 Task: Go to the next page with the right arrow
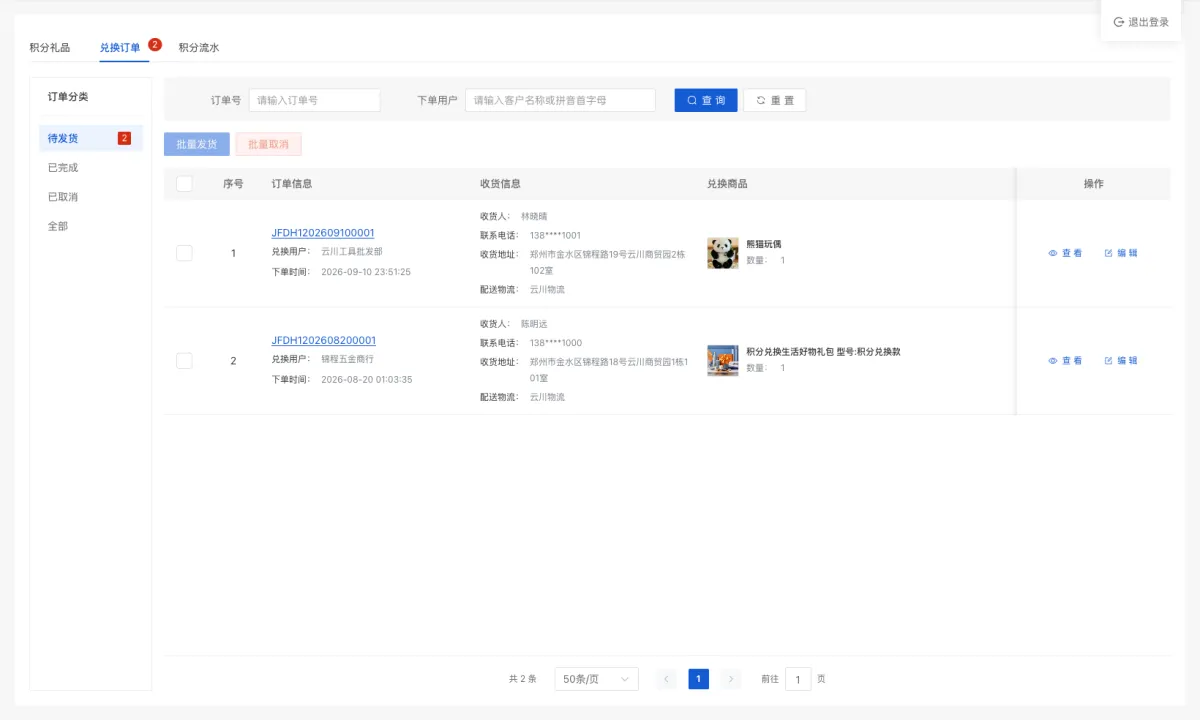[731, 679]
